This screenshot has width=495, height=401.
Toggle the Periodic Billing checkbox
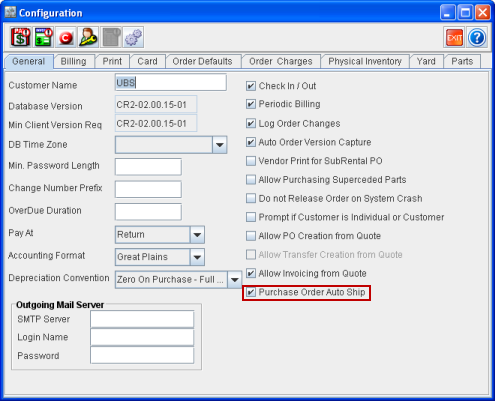click(251, 104)
